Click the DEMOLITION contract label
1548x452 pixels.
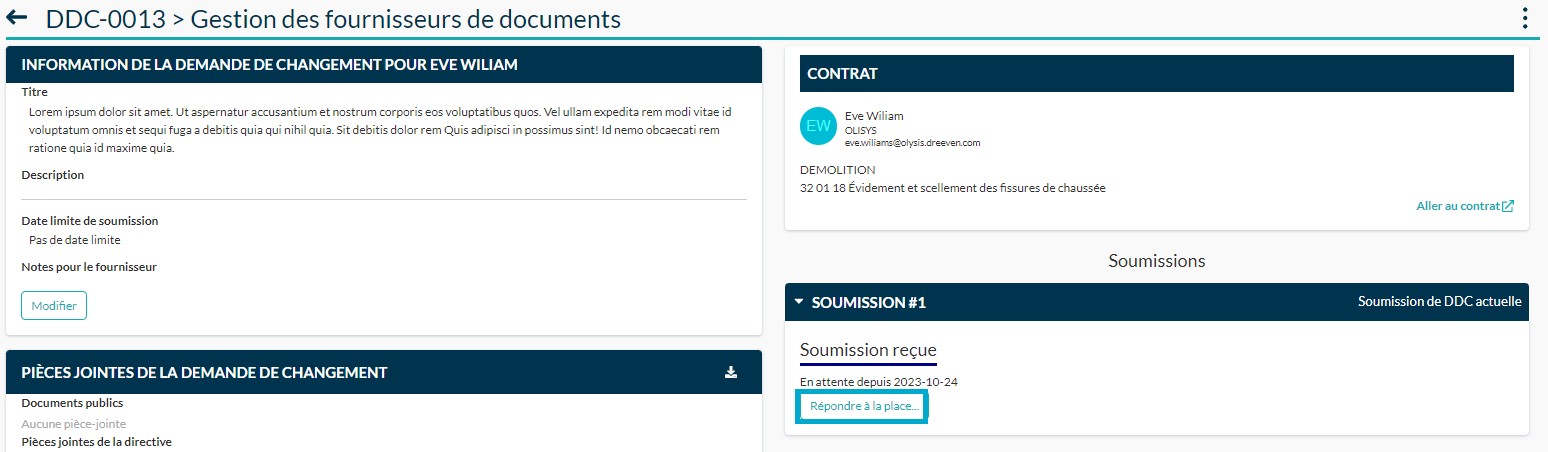[x=838, y=170]
